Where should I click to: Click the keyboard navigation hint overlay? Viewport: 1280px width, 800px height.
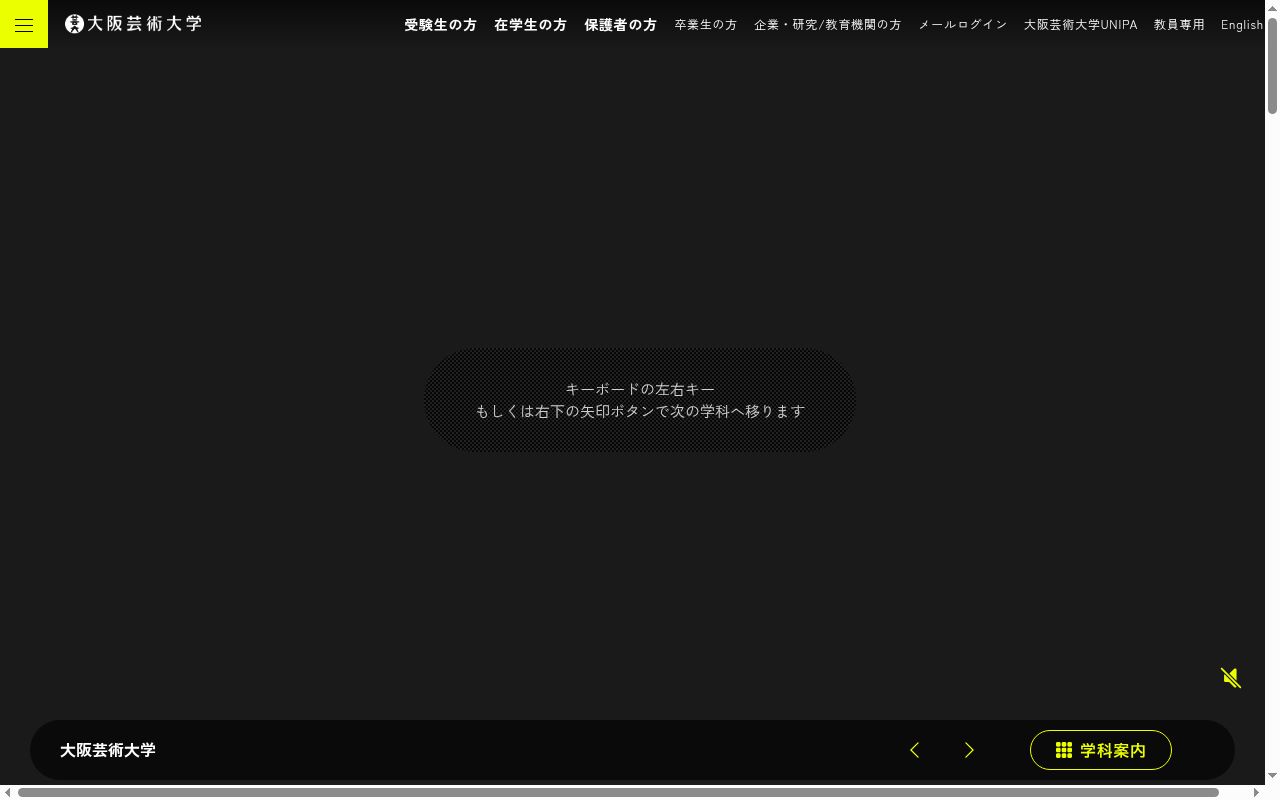point(640,400)
